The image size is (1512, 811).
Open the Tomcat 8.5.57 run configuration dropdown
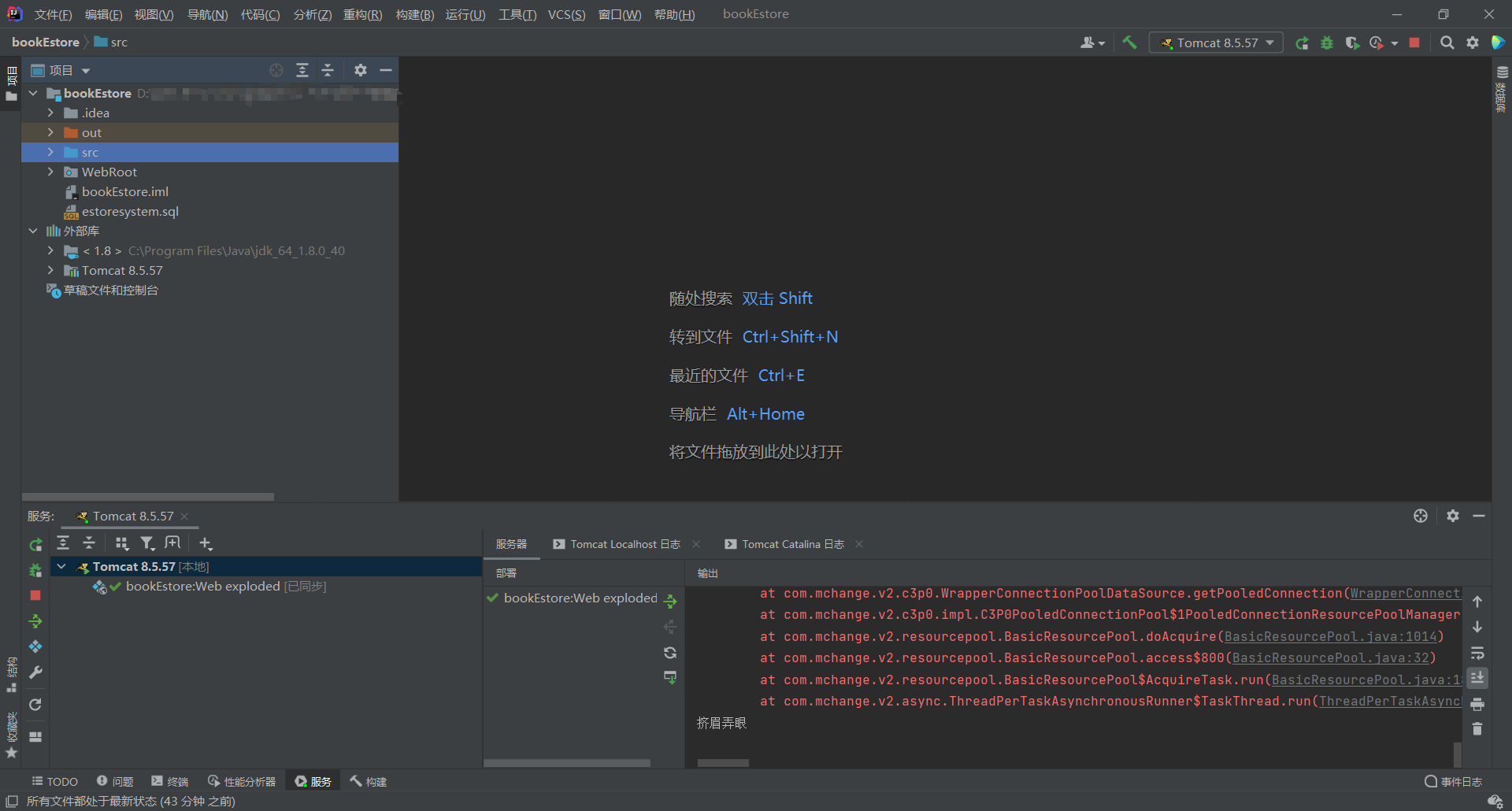pyautogui.click(x=1216, y=43)
